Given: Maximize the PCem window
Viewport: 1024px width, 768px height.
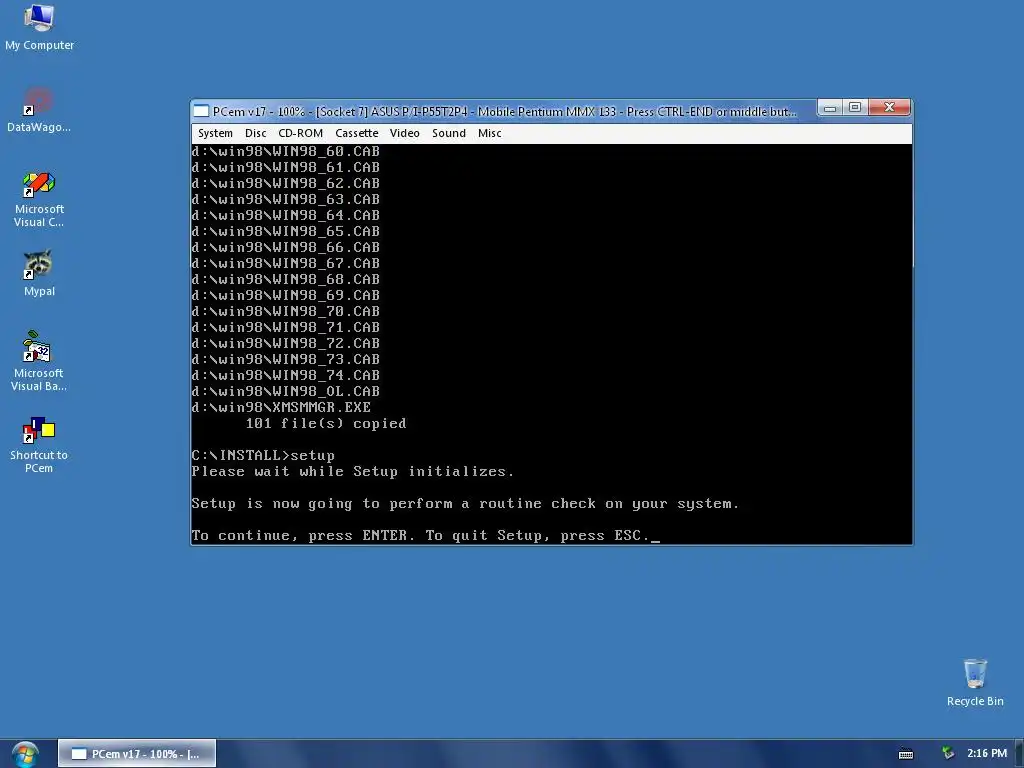Looking at the screenshot, I should [855, 108].
